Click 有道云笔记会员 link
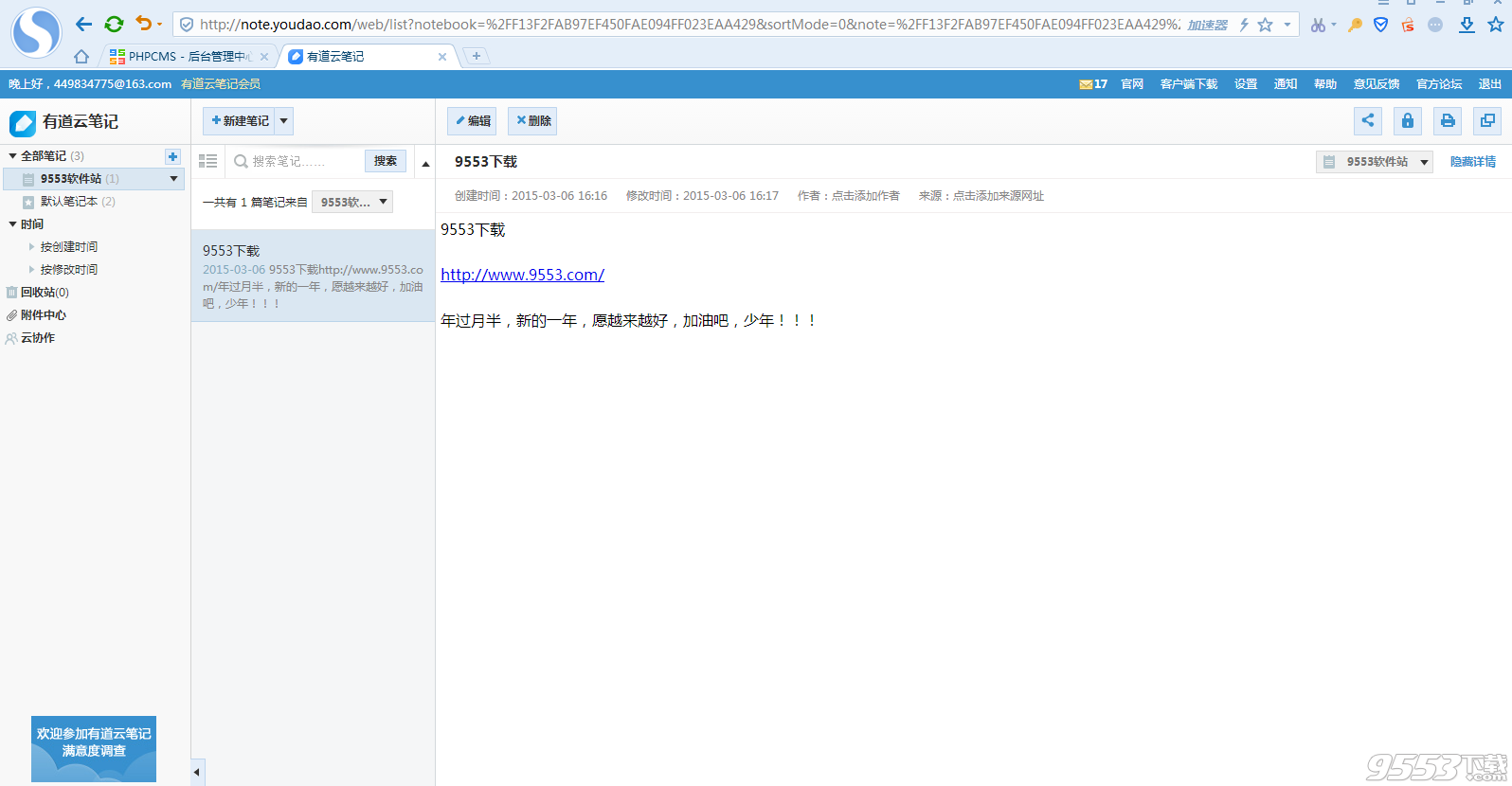The width and height of the screenshot is (1512, 786). tap(221, 84)
